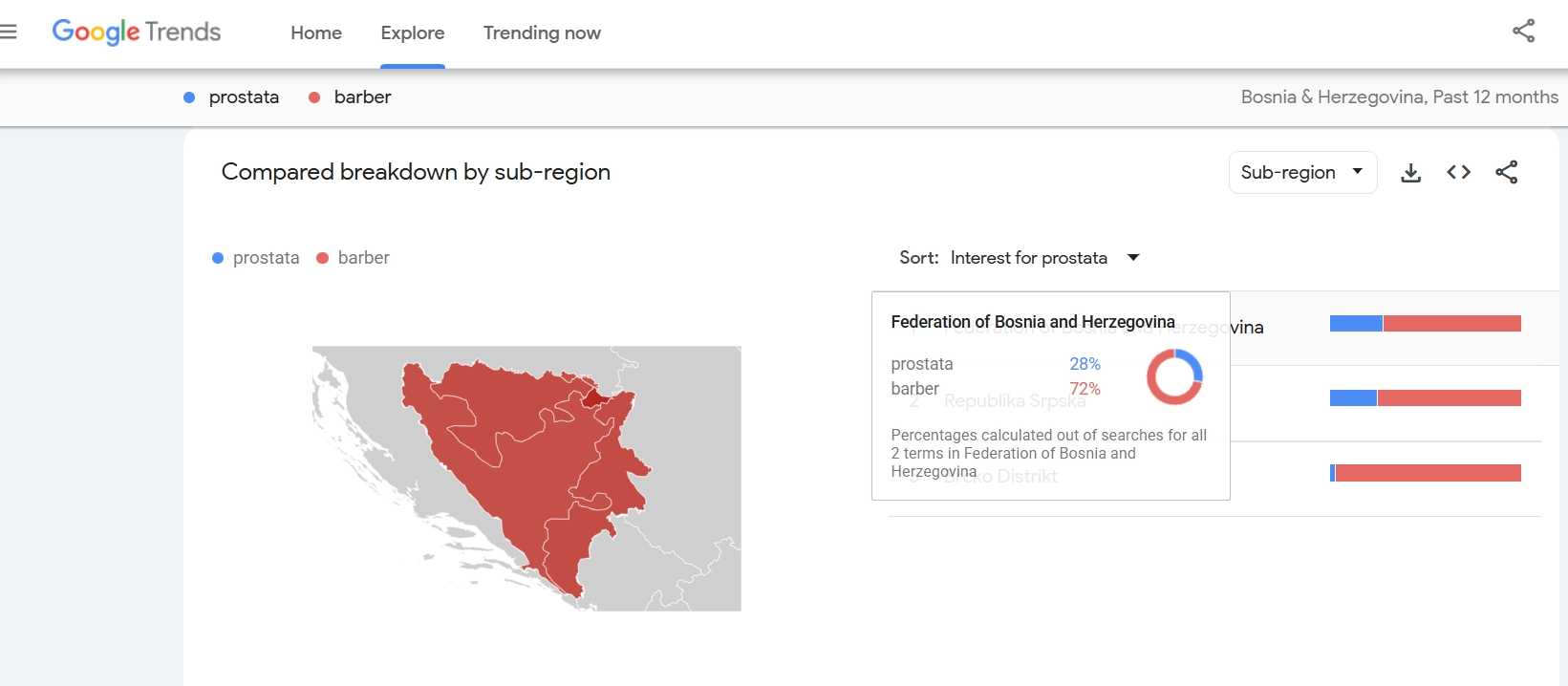Expand the Sort by interest dropdown arrow
The width and height of the screenshot is (1568, 686).
tap(1133, 258)
